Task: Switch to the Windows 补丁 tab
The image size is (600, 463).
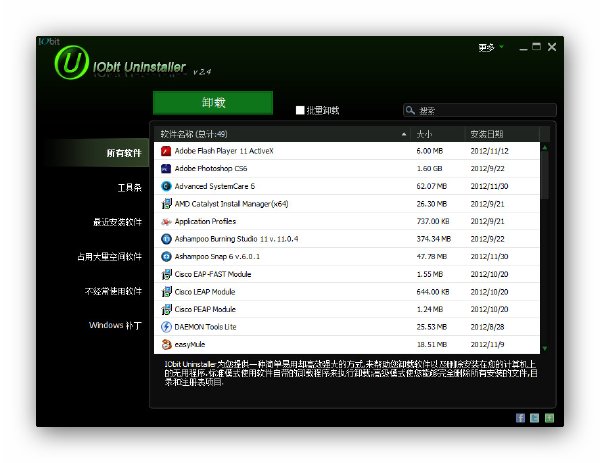Action: (x=115, y=325)
